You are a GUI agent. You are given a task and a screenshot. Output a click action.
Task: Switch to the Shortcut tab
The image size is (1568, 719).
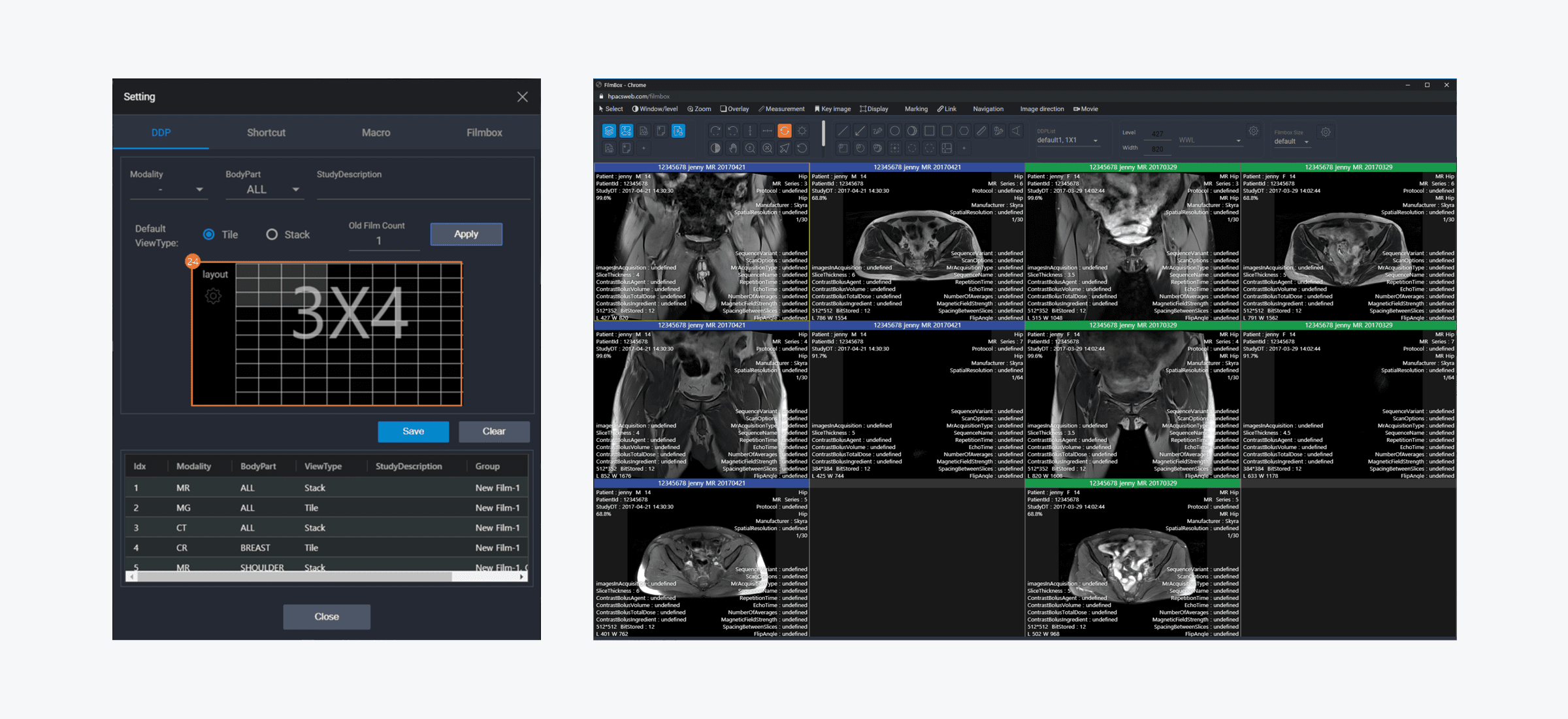pyautogui.click(x=266, y=133)
